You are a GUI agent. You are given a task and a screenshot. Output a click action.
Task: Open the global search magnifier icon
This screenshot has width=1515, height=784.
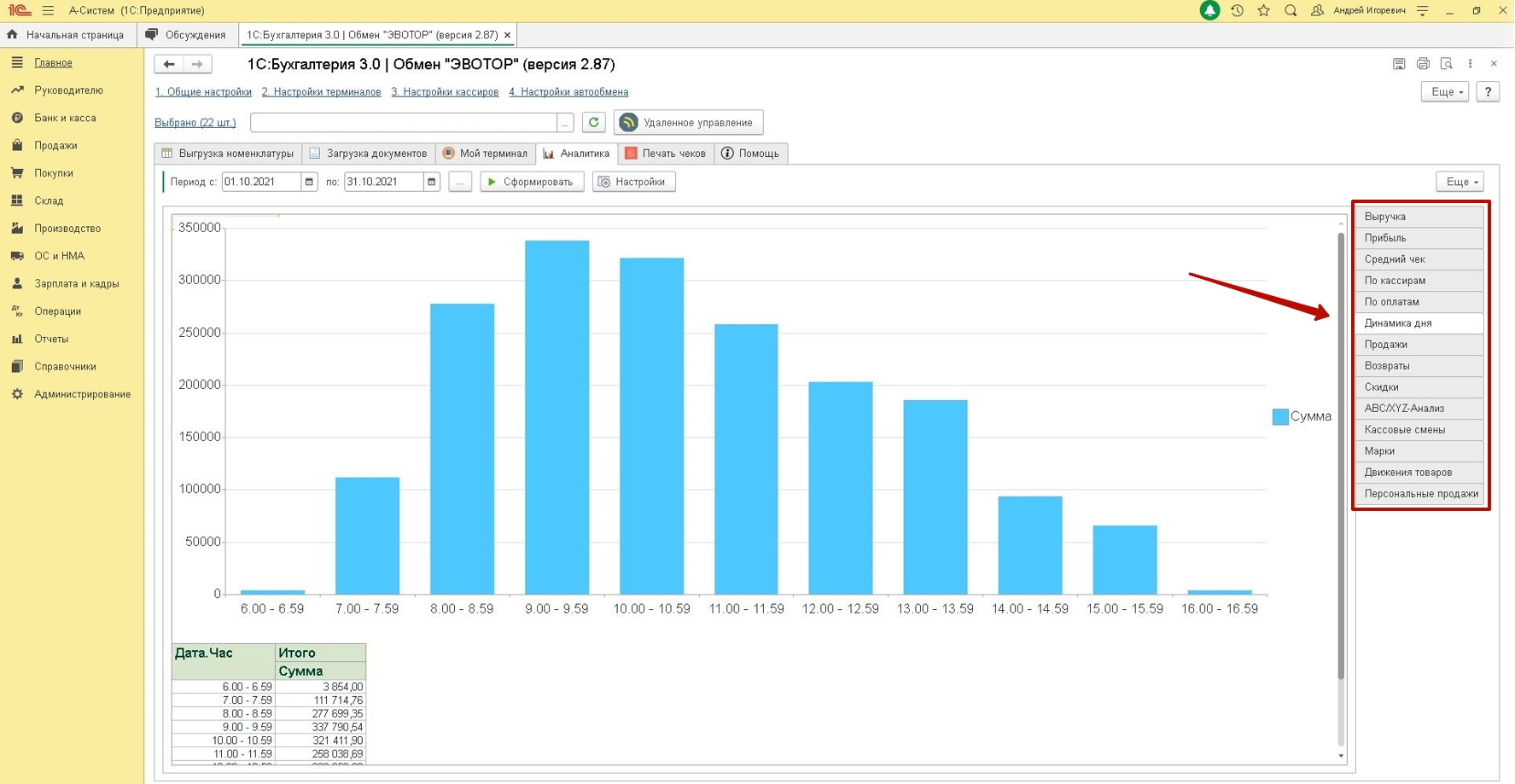pos(1291,10)
